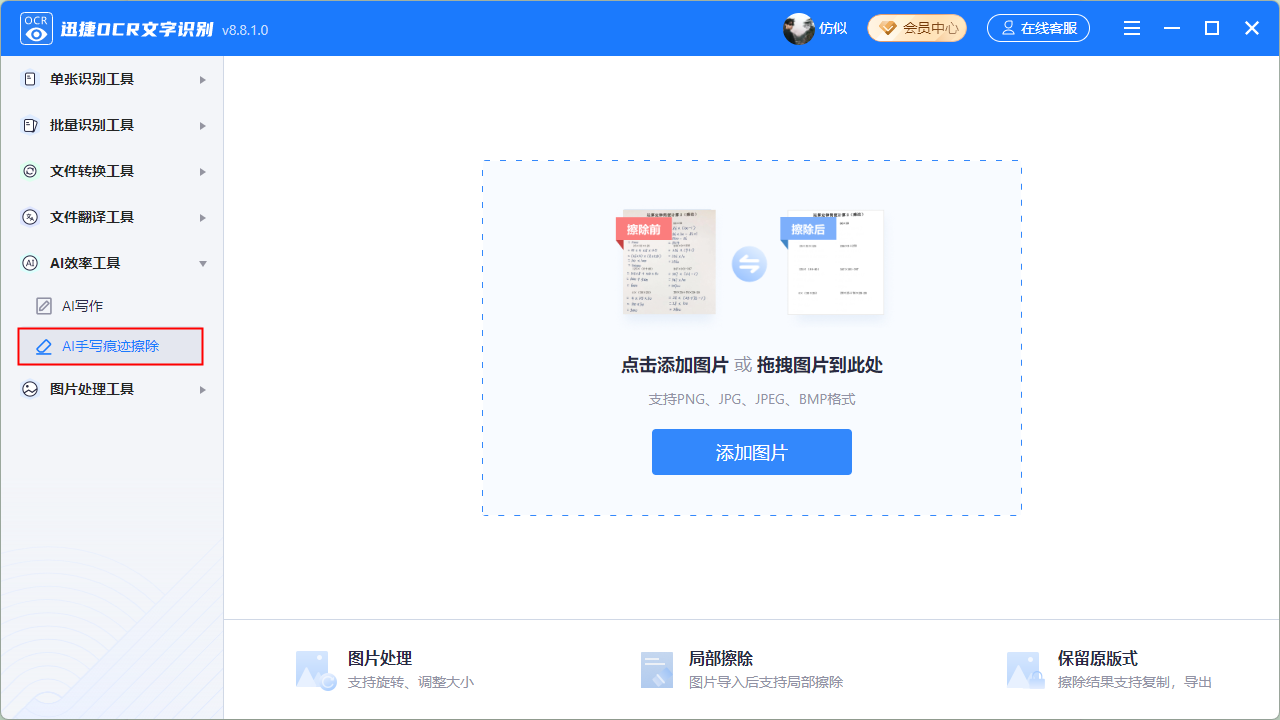The image size is (1280, 720).
Task: Click the 添加图片 button
Action: (x=752, y=452)
